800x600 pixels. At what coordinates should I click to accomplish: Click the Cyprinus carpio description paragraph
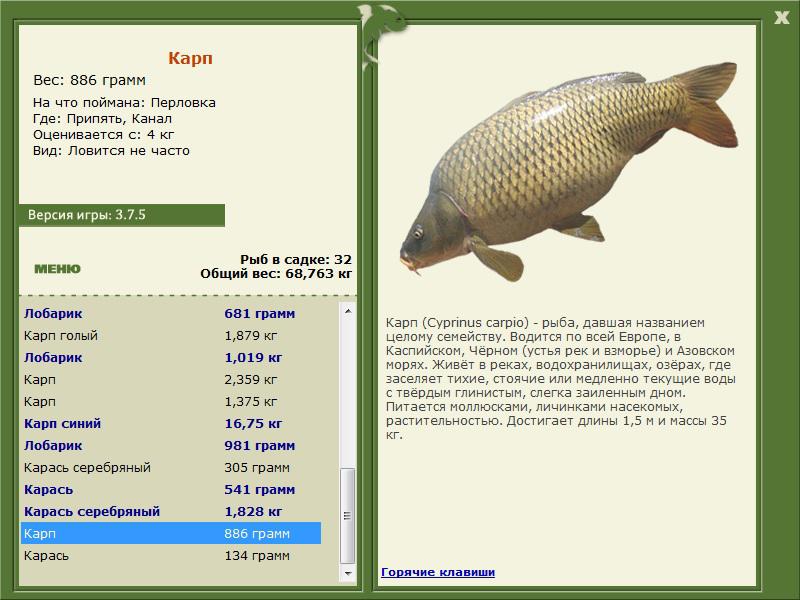(560, 378)
